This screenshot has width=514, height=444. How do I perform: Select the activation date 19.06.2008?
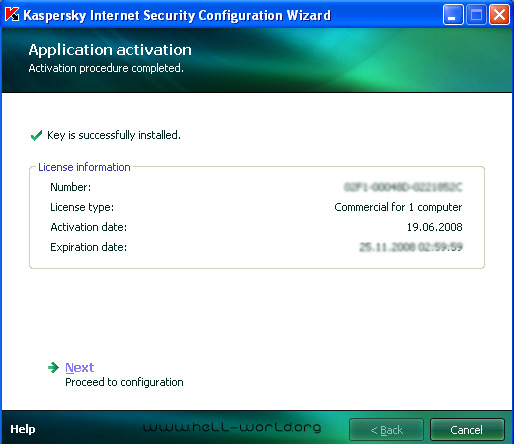coord(434,227)
